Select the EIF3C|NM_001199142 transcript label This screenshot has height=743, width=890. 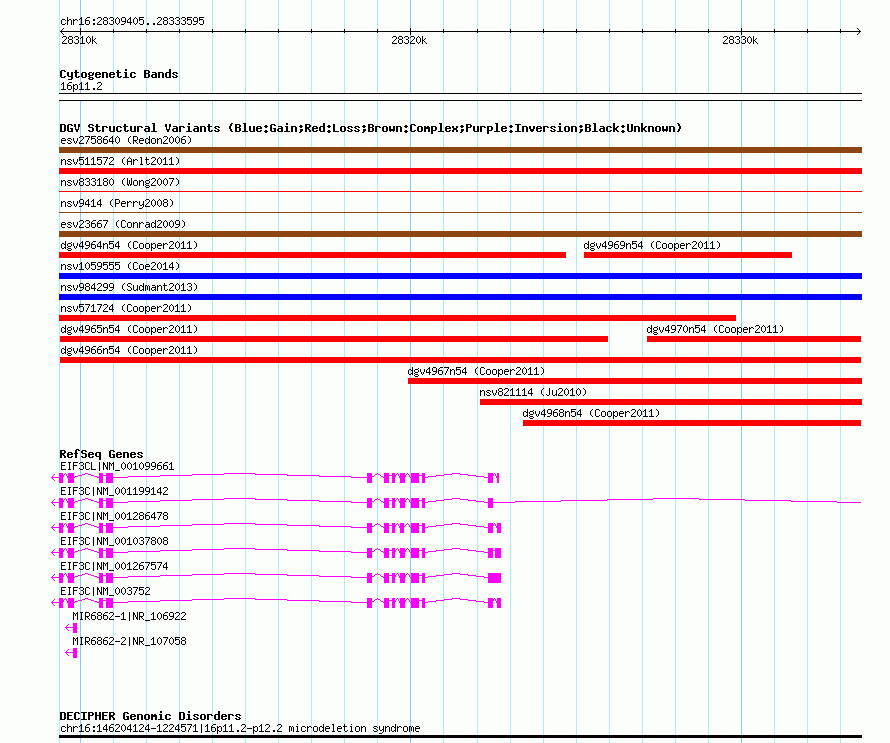[114, 492]
